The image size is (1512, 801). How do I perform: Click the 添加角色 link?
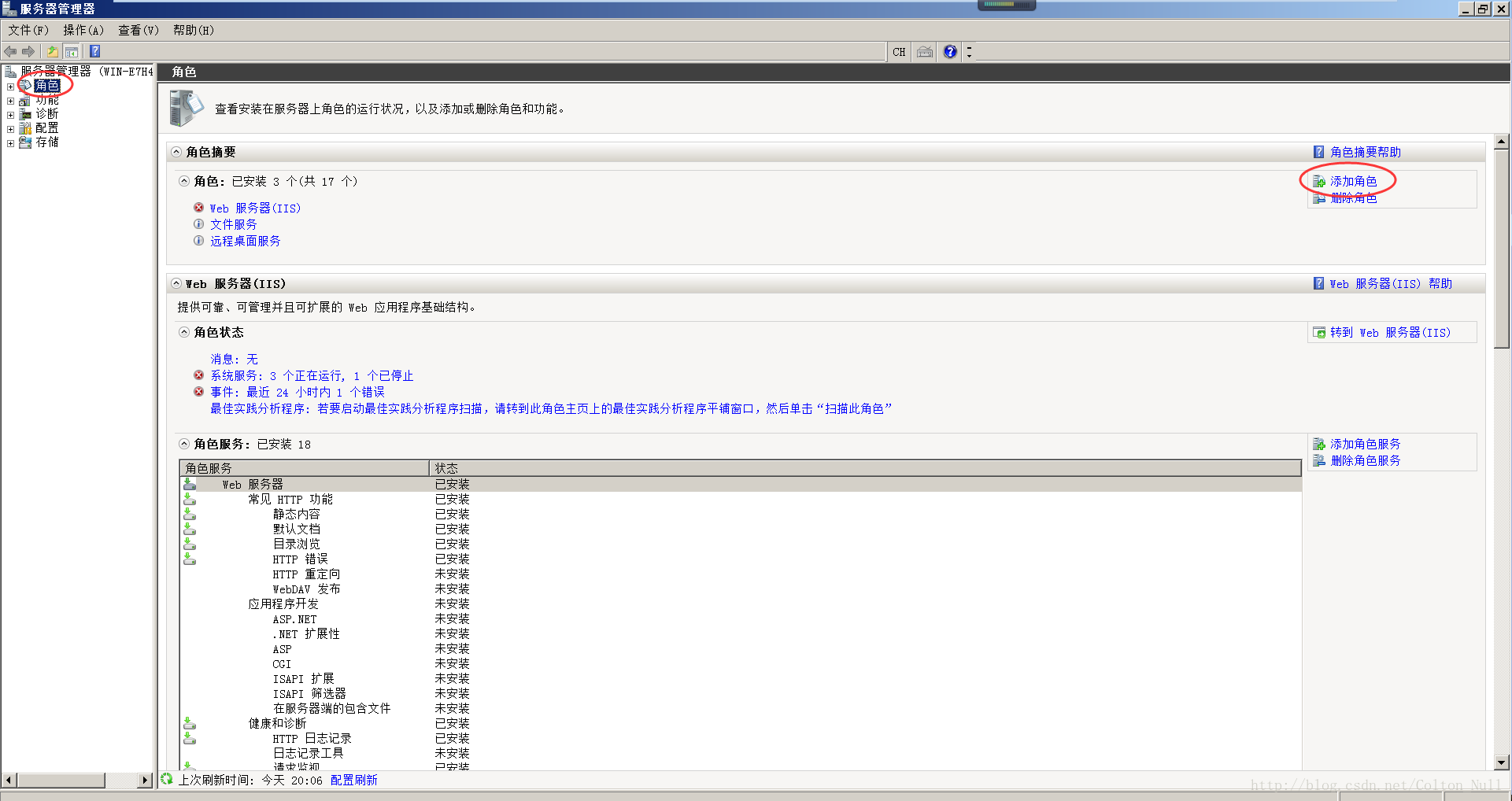coord(1353,181)
